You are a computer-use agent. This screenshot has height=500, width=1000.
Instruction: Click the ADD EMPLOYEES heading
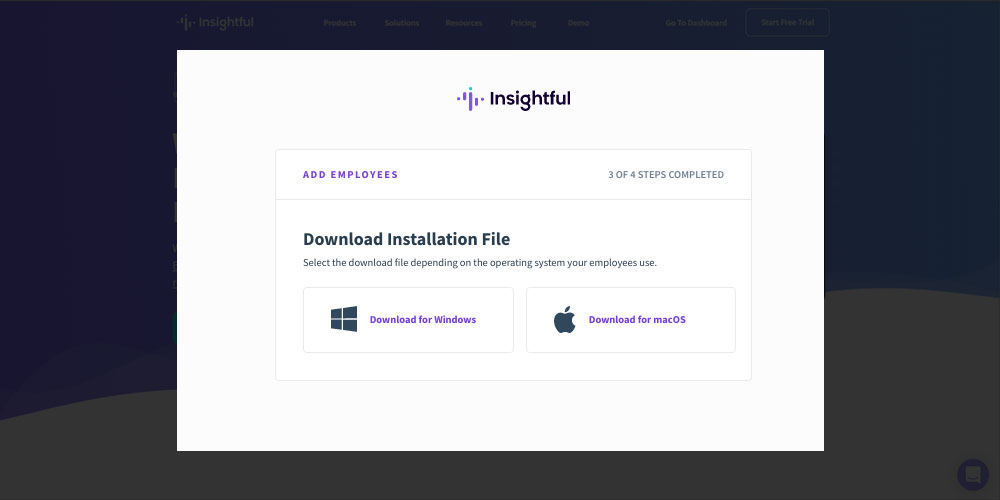(350, 175)
